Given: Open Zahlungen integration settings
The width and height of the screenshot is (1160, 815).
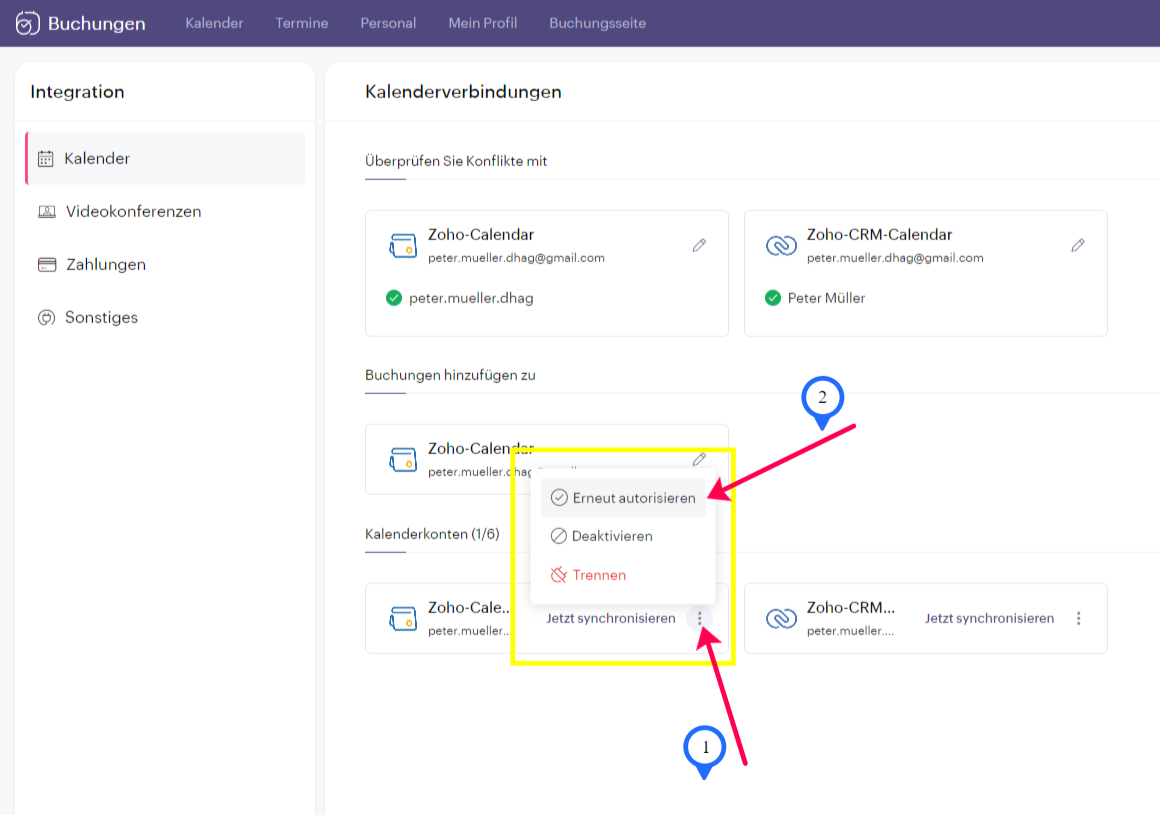Looking at the screenshot, I should (x=165, y=265).
